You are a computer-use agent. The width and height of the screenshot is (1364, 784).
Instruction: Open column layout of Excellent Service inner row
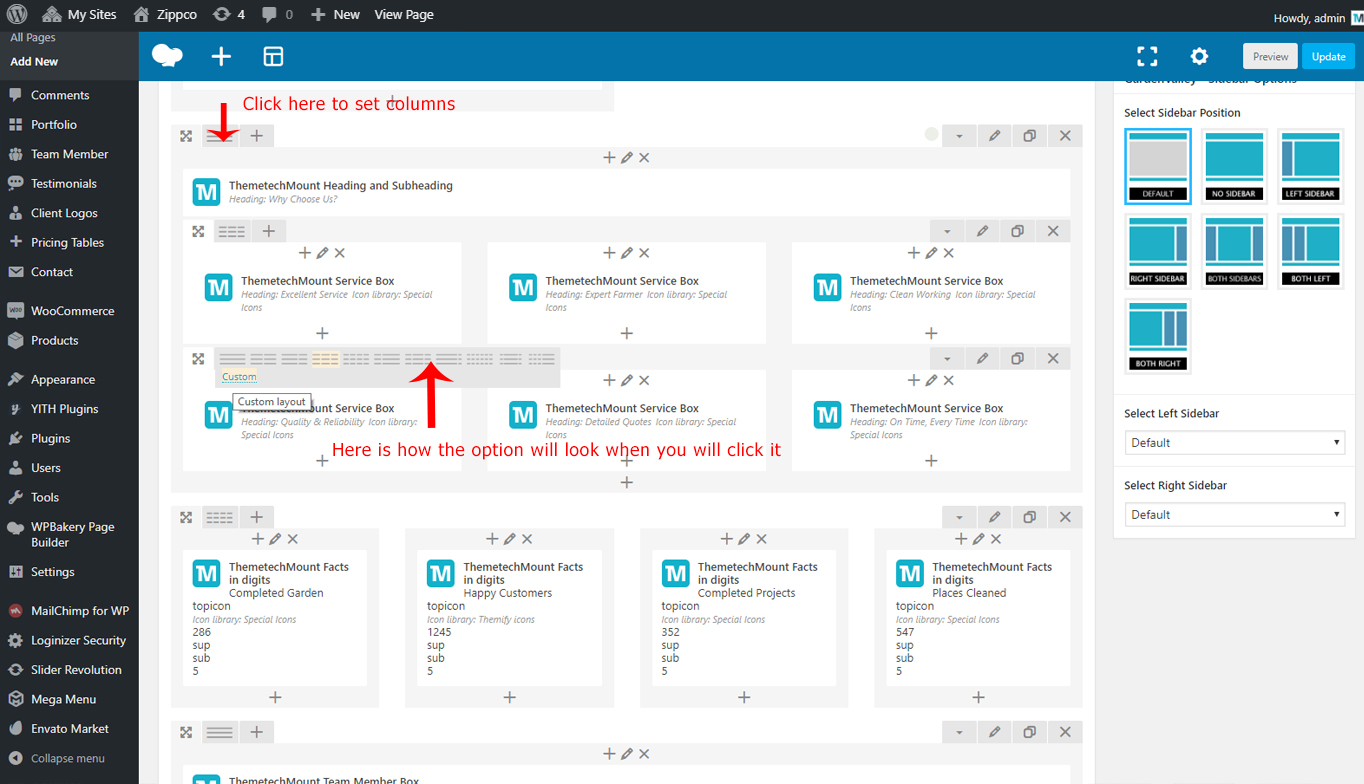pyautogui.click(x=231, y=231)
